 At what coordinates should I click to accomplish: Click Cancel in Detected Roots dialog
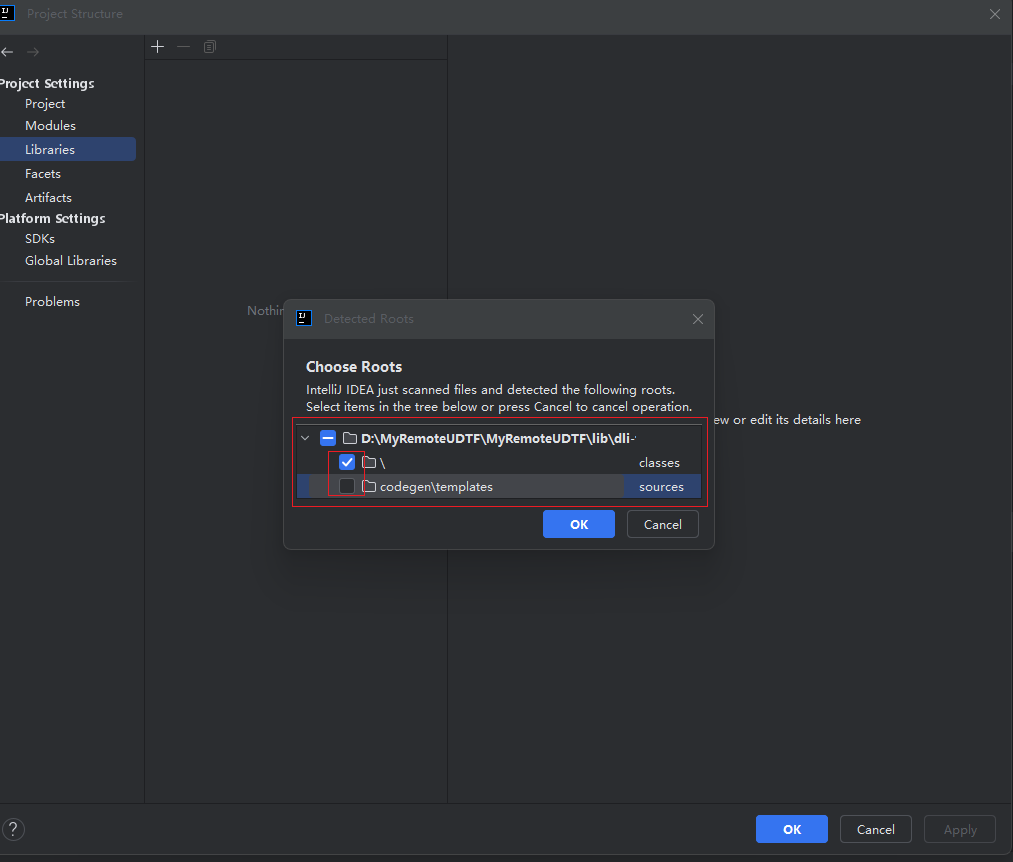[x=663, y=524]
